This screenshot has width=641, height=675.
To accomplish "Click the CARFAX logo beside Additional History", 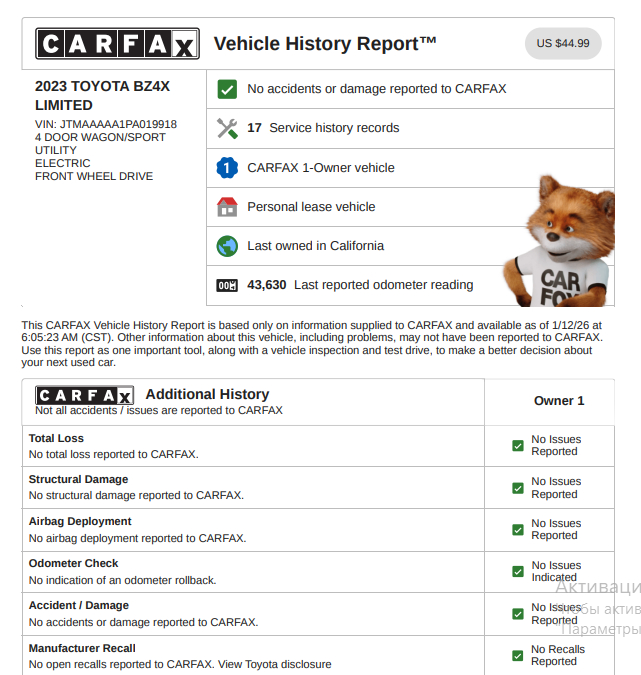I will tap(84, 395).
